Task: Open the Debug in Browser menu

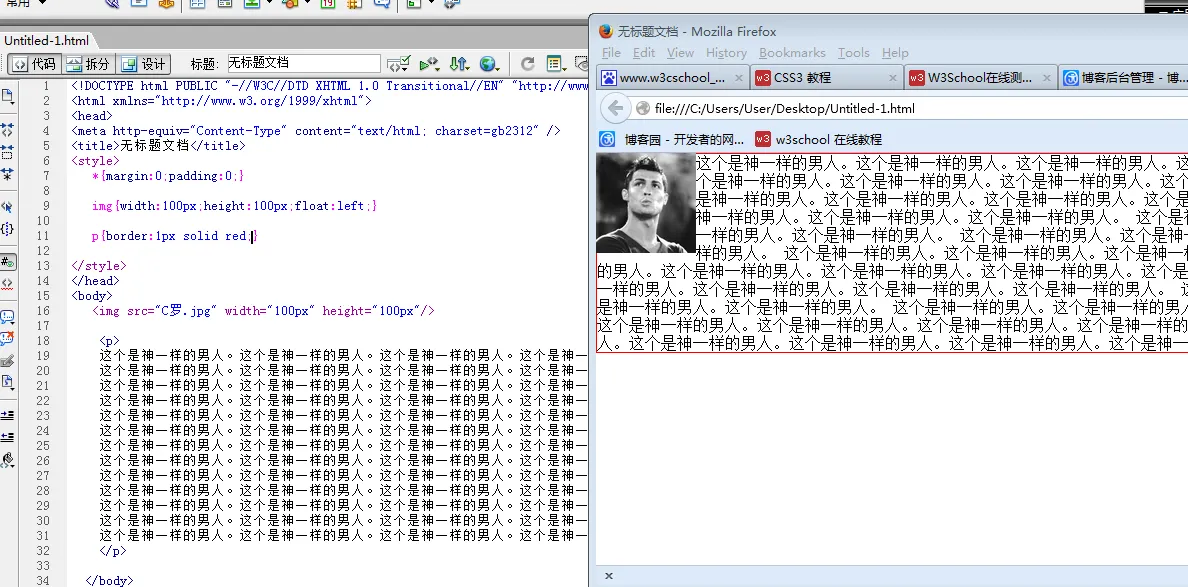Action: tap(430, 64)
